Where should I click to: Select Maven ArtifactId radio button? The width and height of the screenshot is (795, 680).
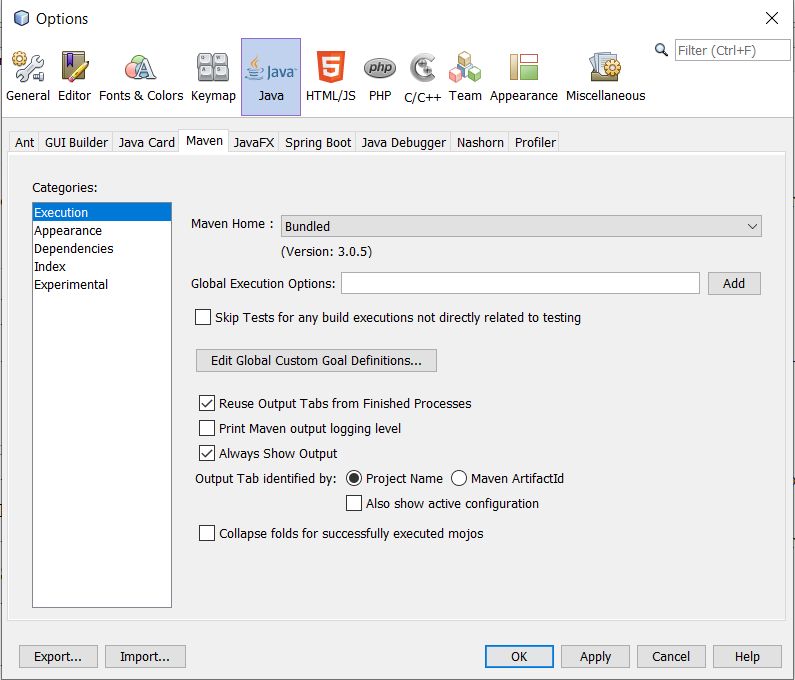pyautogui.click(x=459, y=478)
